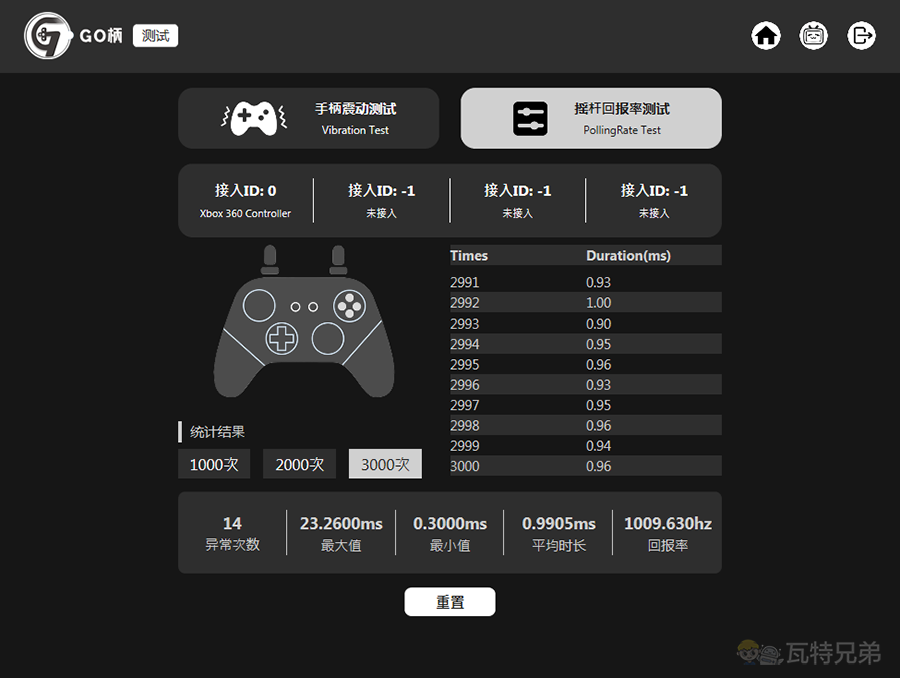The width and height of the screenshot is (900, 678).
Task: Select the Xbox 360 Controller slot ID 0
Action: pos(245,200)
